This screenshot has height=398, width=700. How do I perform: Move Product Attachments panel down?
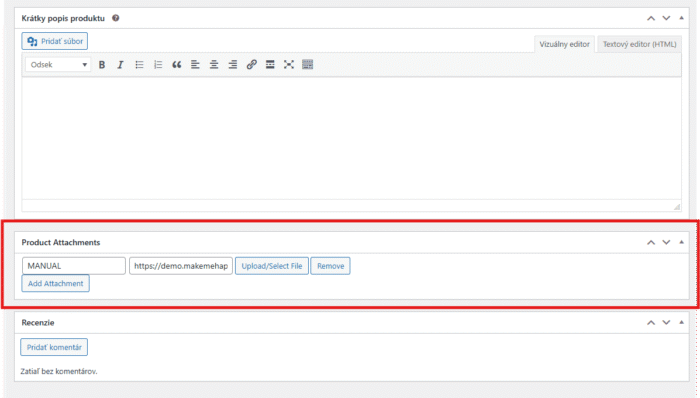(666, 242)
